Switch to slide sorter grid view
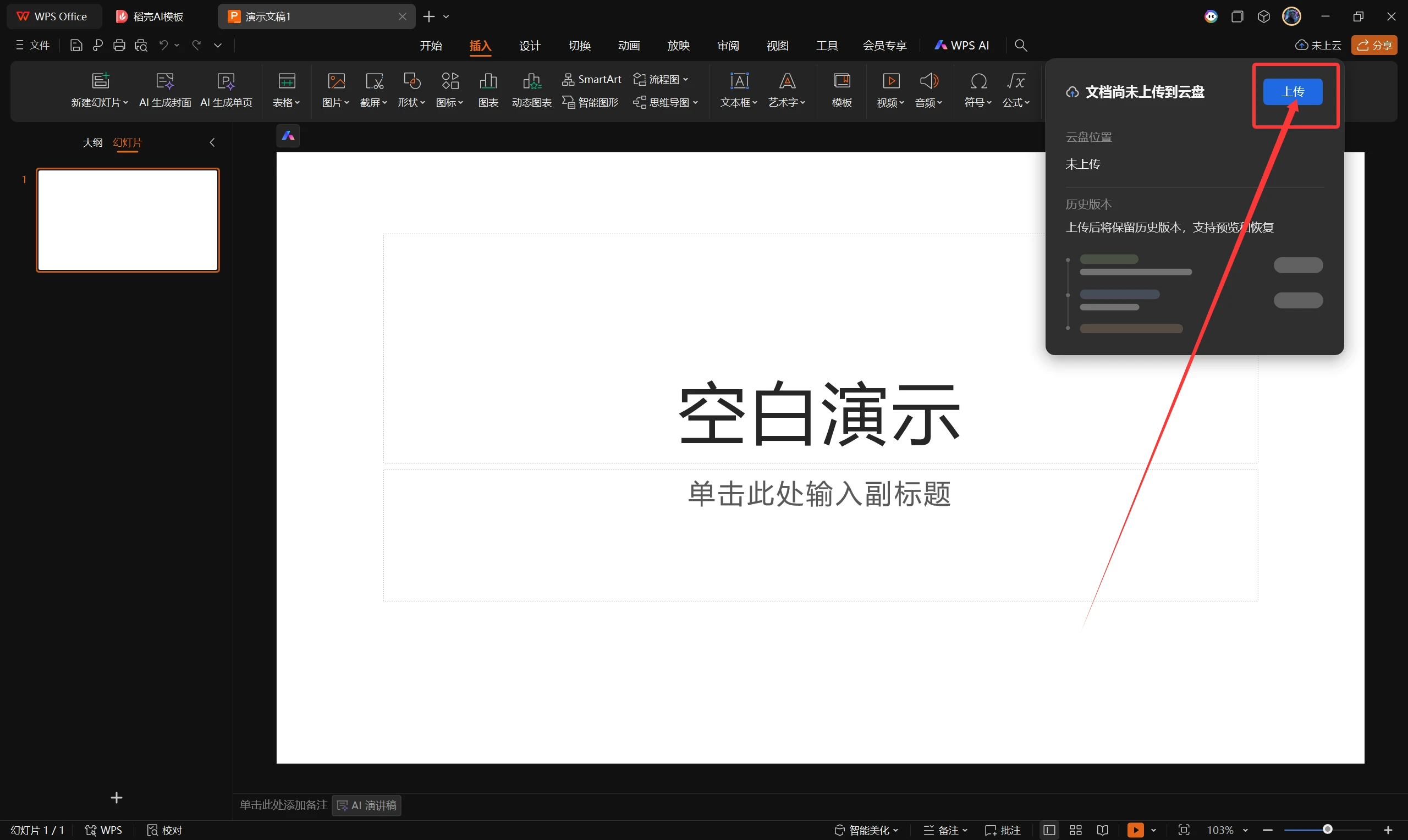The width and height of the screenshot is (1408, 840). [x=1075, y=830]
